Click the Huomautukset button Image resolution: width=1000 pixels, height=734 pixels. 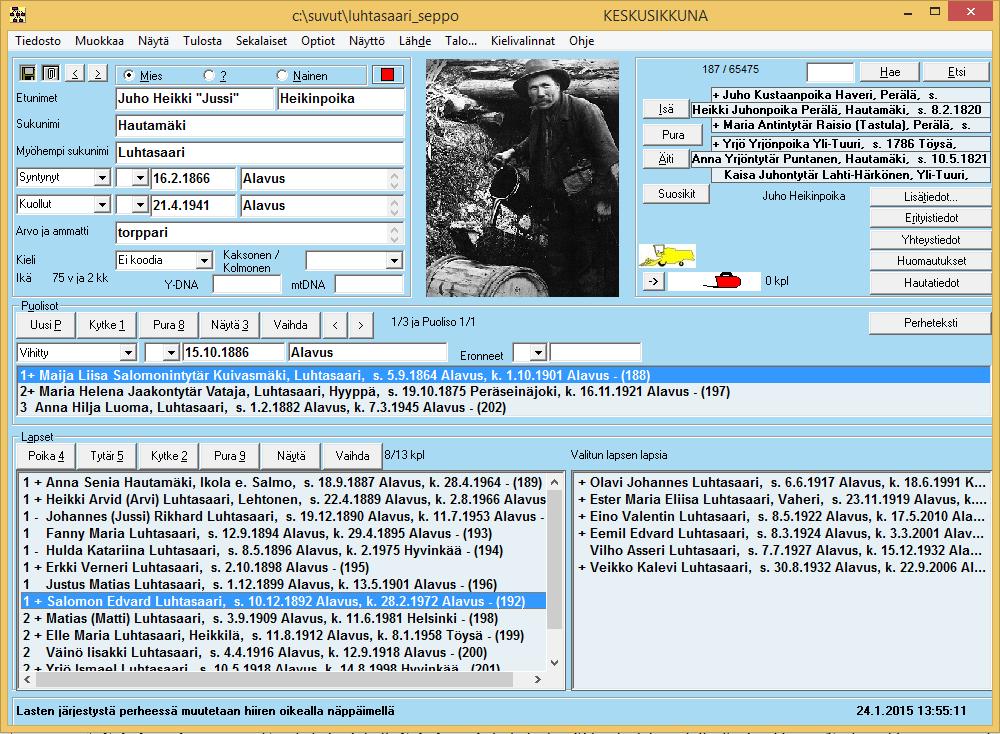(930, 261)
